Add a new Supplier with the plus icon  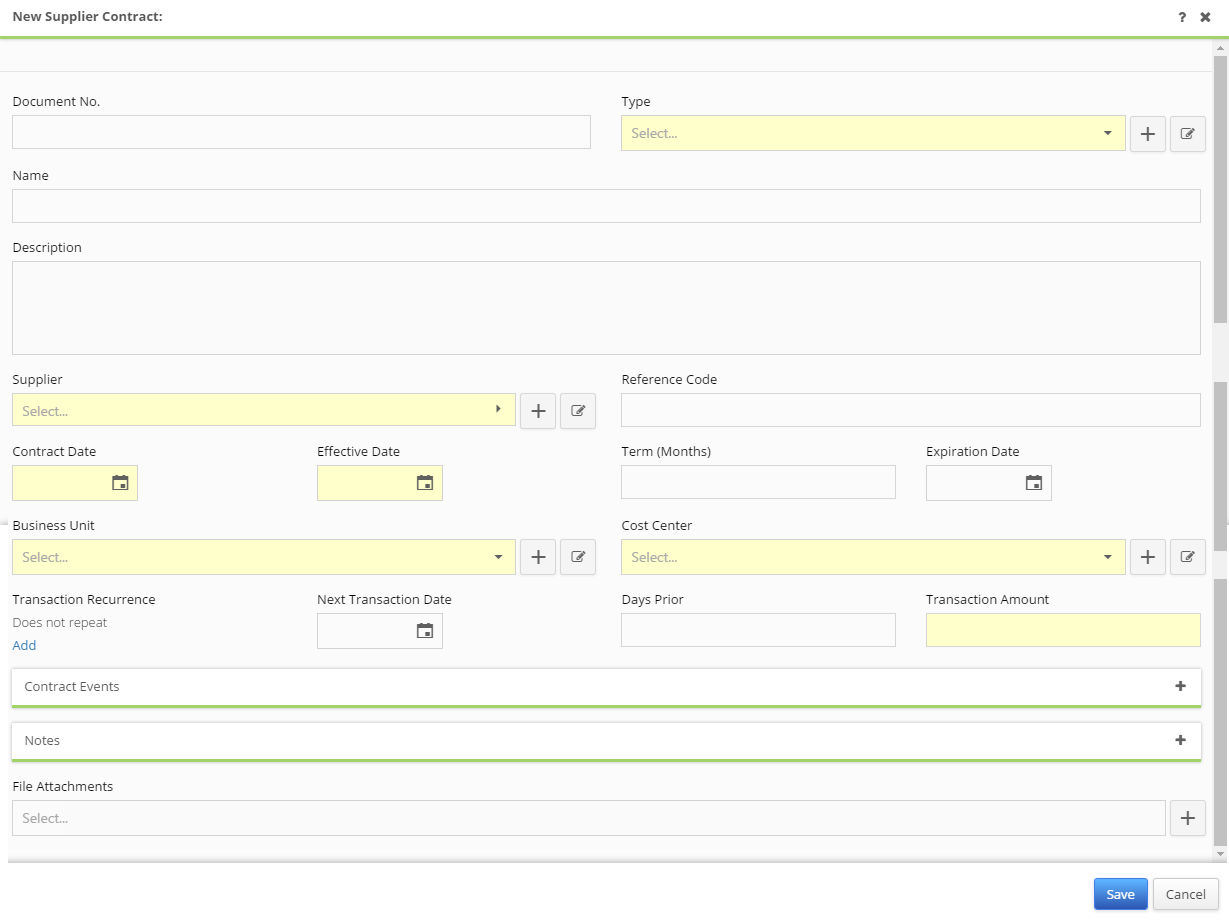pyautogui.click(x=538, y=410)
